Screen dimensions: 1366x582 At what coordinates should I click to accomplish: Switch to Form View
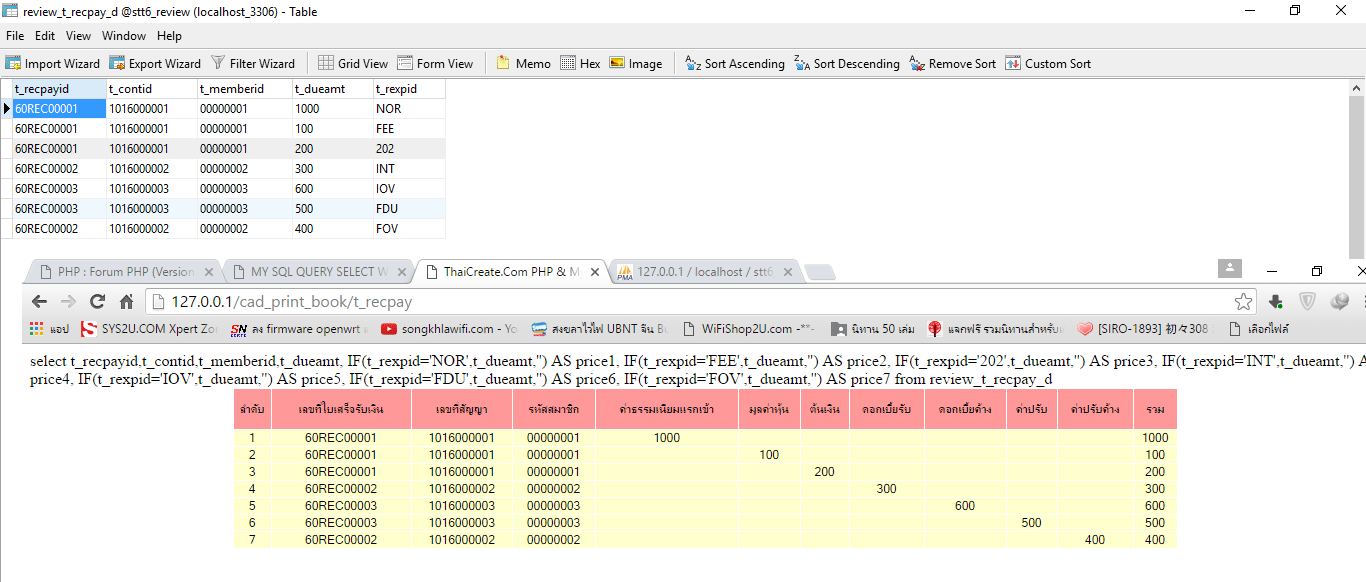click(x=435, y=63)
